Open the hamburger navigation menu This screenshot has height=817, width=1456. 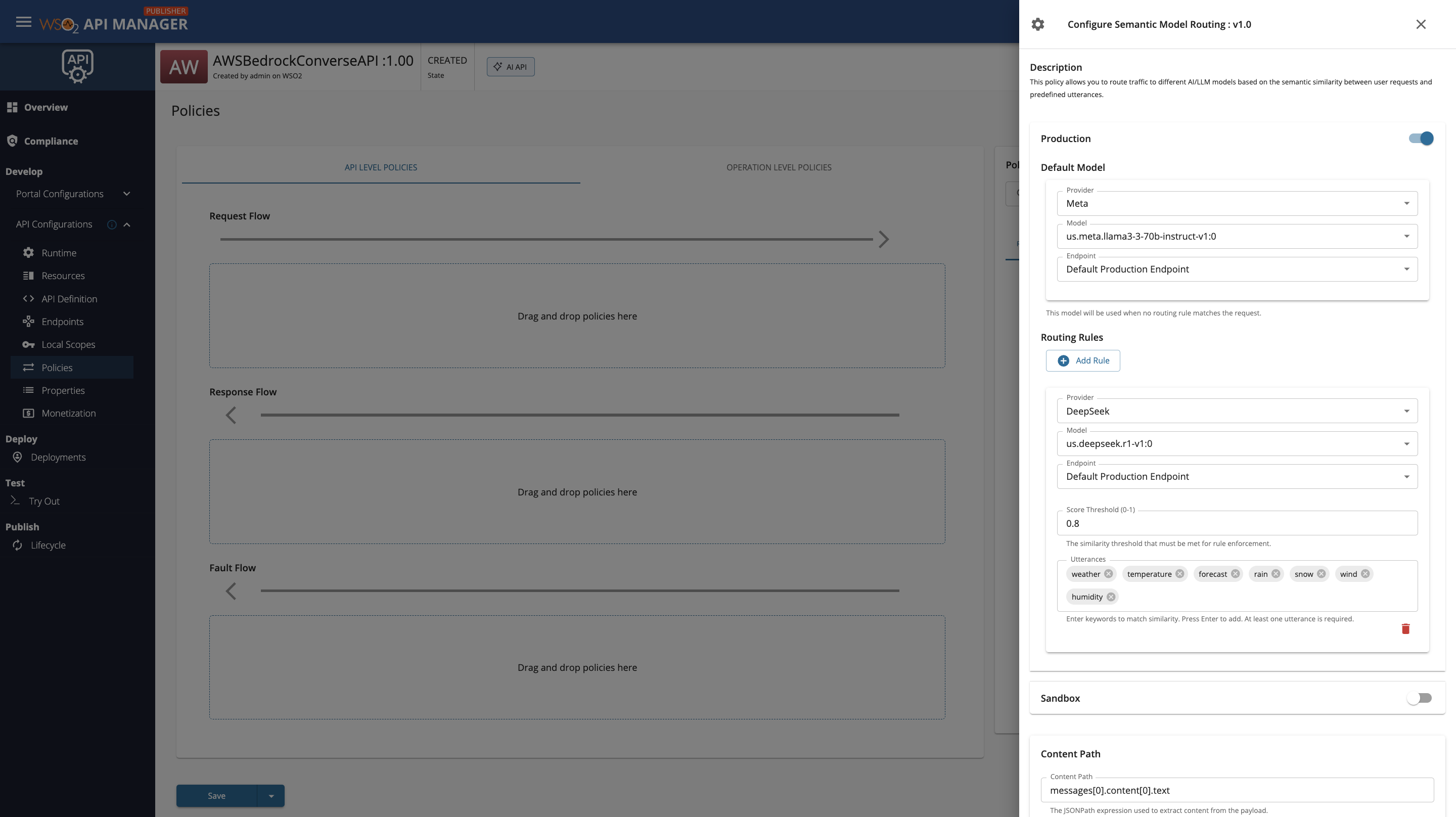(x=23, y=22)
